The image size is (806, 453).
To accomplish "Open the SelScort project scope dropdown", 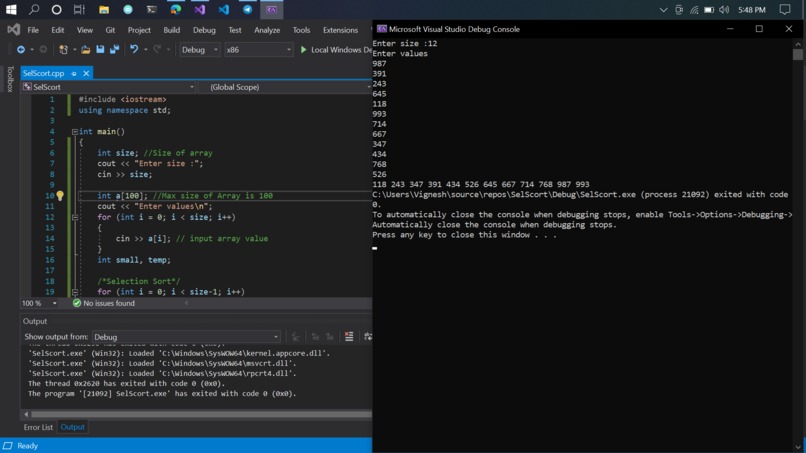I will click(x=108, y=87).
